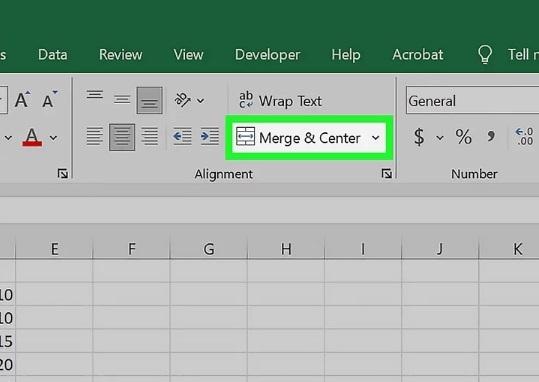Apply Percent Style format
The height and width of the screenshot is (382, 539).
coord(464,137)
